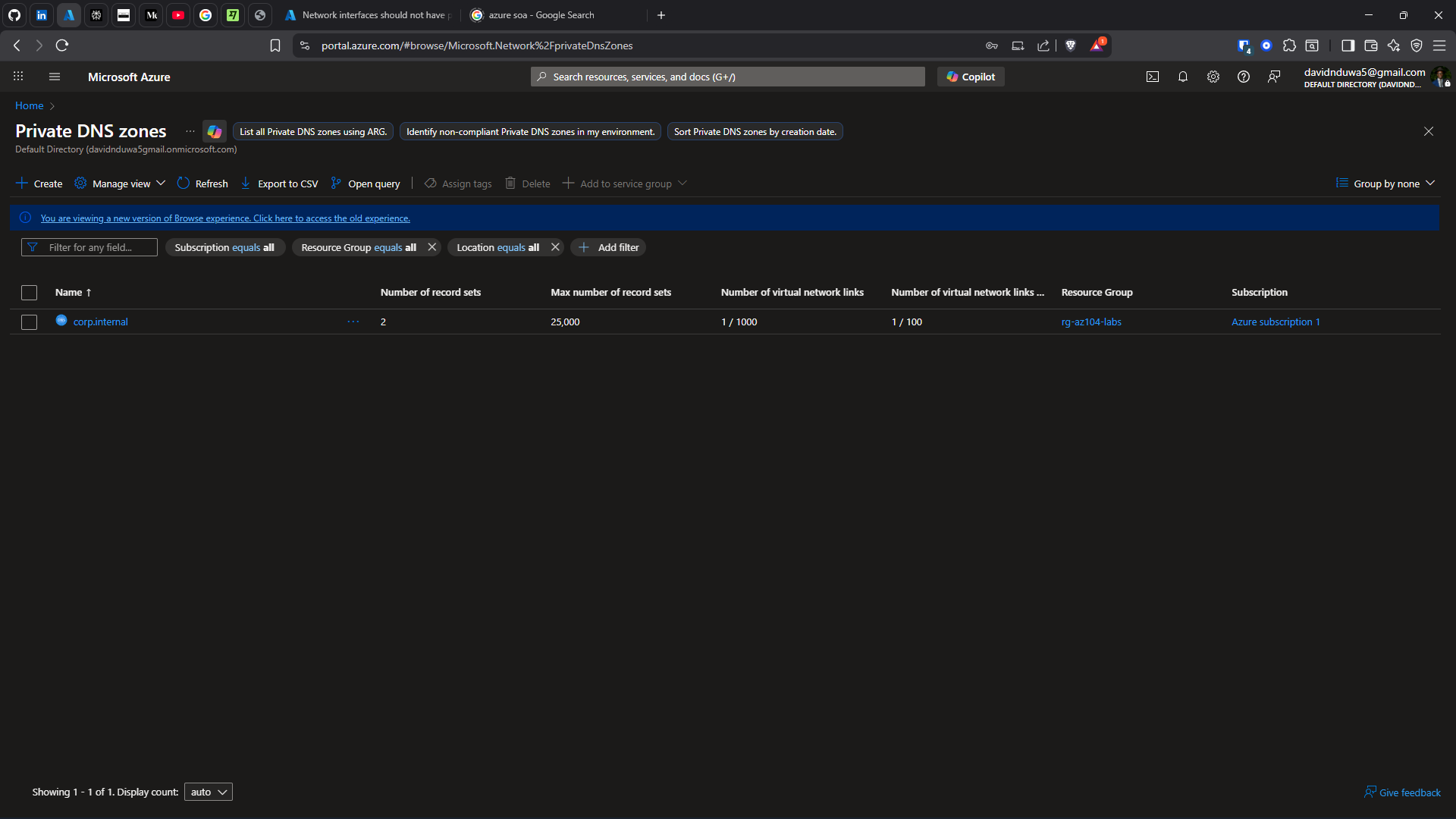Click List all Private DNS zones using ARG

(313, 132)
